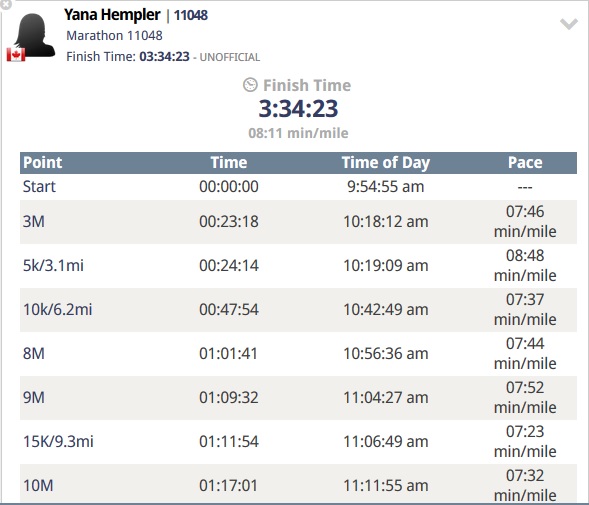Select the Point column header

pyautogui.click(x=42, y=162)
